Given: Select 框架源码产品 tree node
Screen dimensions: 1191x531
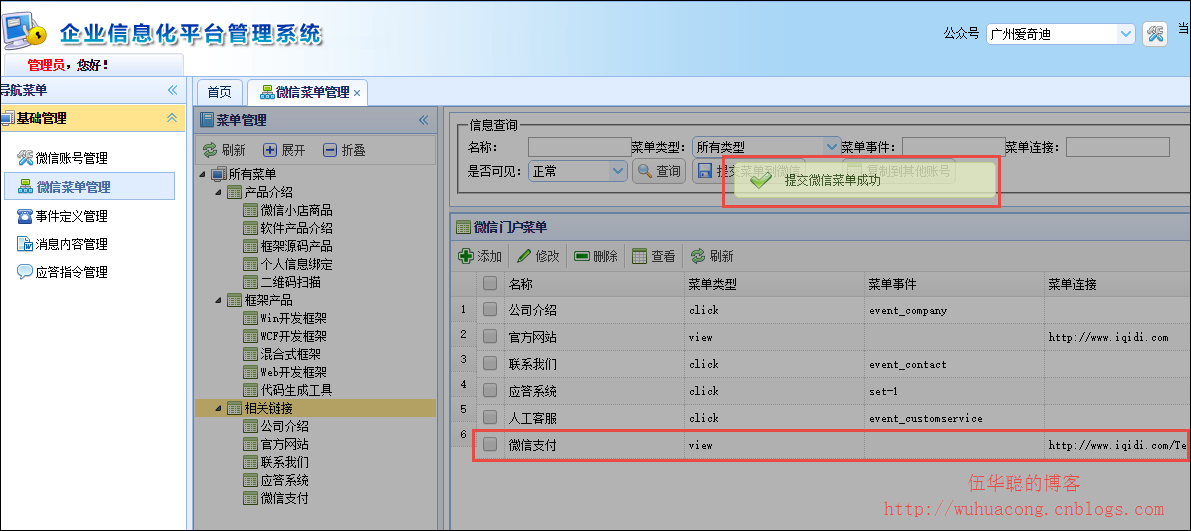Looking at the screenshot, I should click(x=295, y=246).
